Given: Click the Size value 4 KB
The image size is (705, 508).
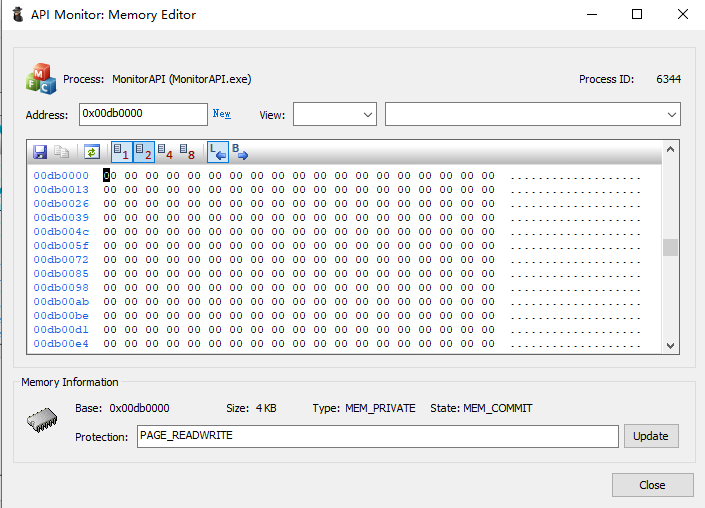Looking at the screenshot, I should pos(266,408).
